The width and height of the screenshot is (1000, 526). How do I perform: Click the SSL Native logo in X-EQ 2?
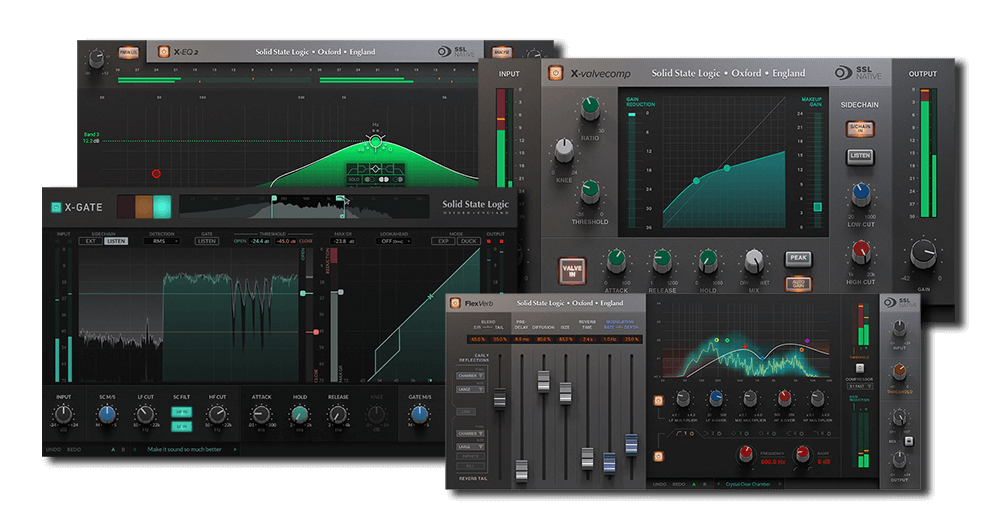point(455,52)
